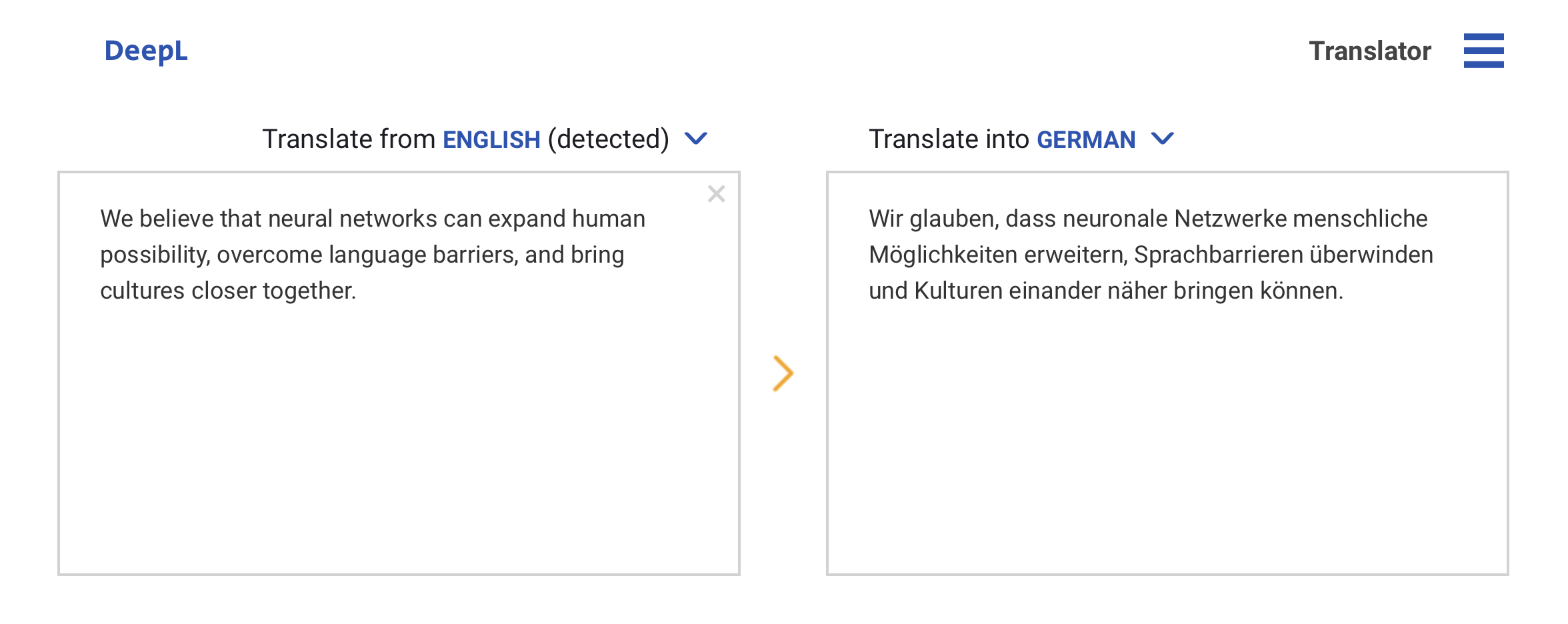Click the X to clear the source text
The width and height of the screenshot is (1568, 624).
point(717,194)
